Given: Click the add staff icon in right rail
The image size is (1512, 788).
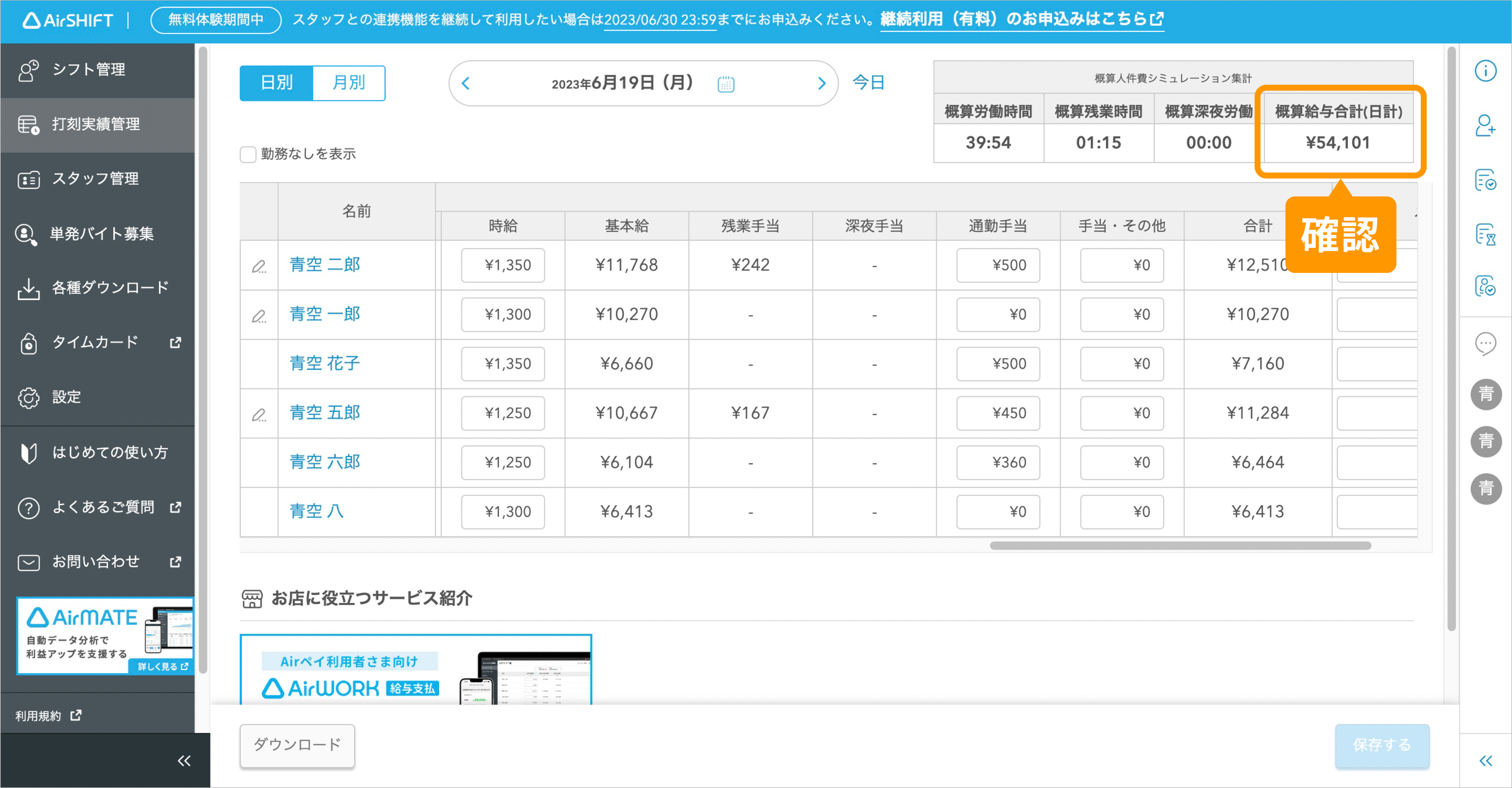Looking at the screenshot, I should tap(1485, 126).
